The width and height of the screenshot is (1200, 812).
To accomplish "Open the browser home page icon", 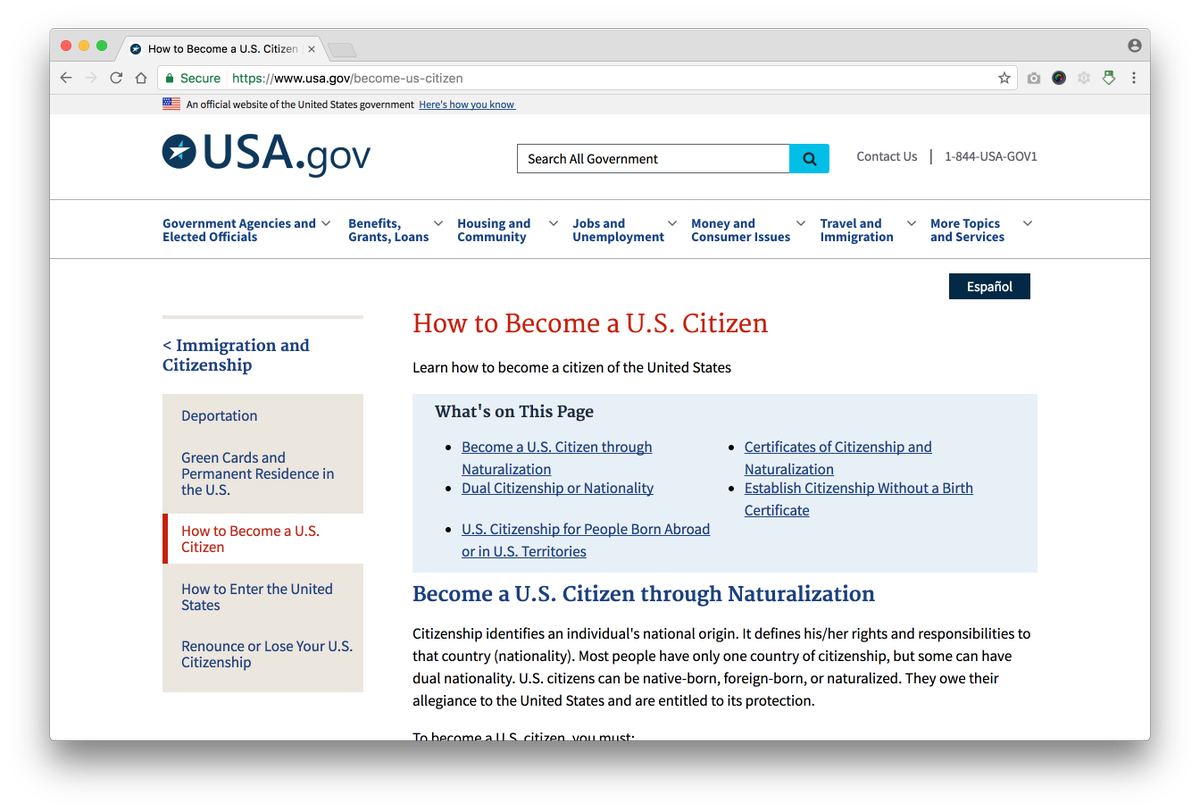I will pyautogui.click(x=141, y=78).
